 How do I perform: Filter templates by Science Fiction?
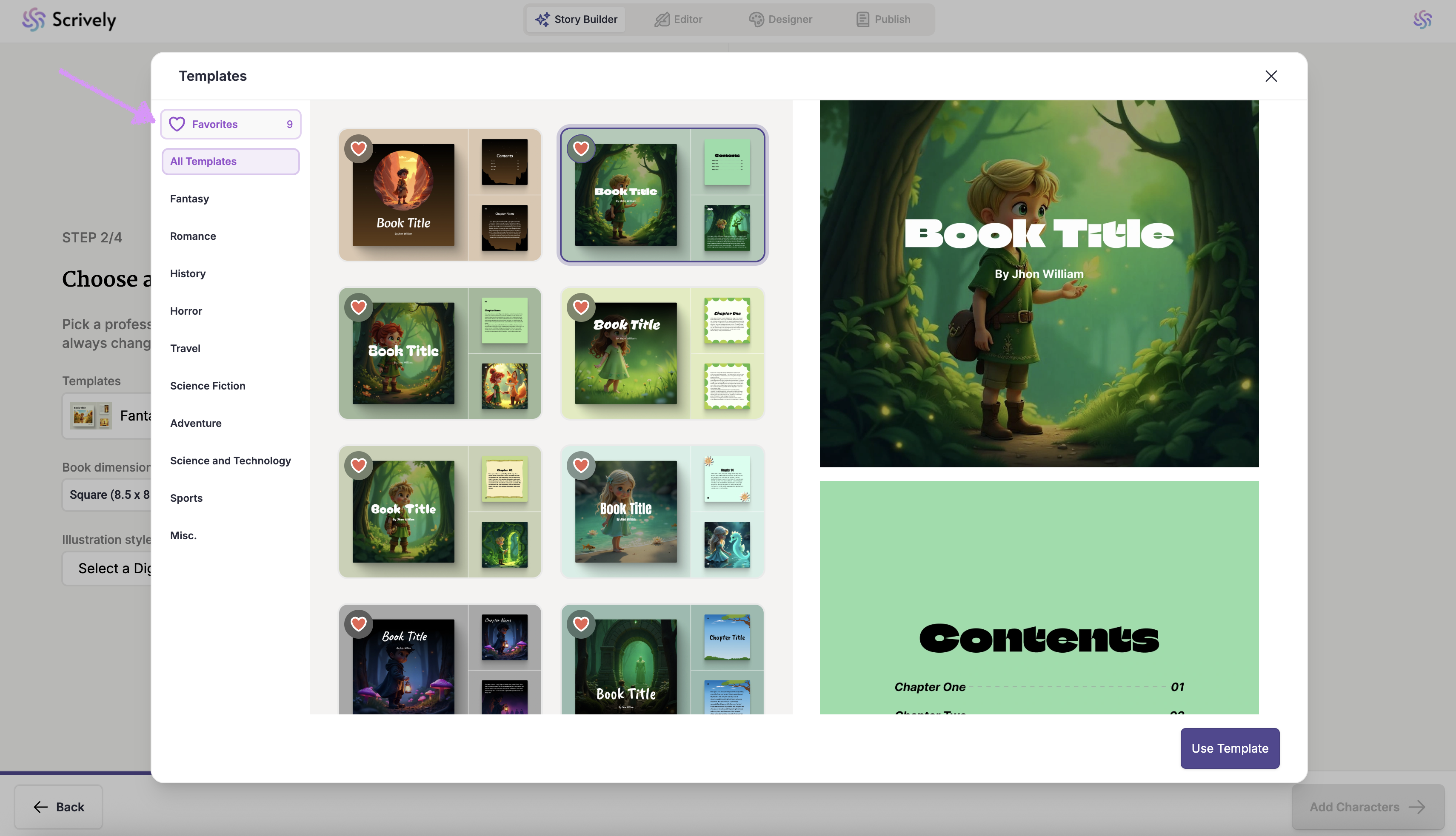click(x=207, y=386)
